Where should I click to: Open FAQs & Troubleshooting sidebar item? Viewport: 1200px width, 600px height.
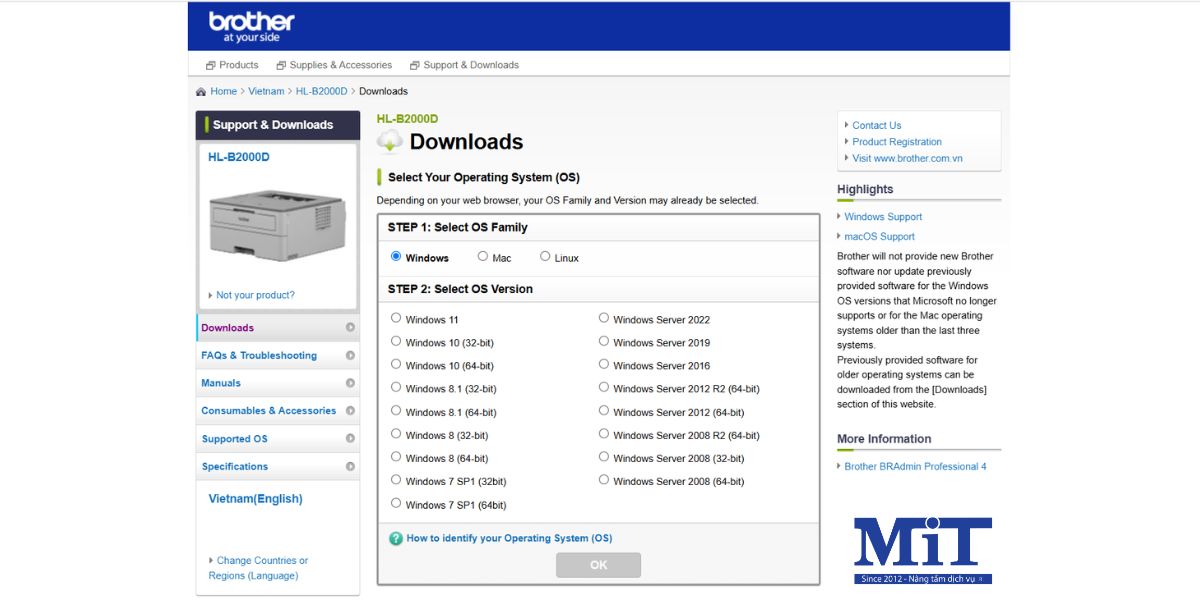259,356
